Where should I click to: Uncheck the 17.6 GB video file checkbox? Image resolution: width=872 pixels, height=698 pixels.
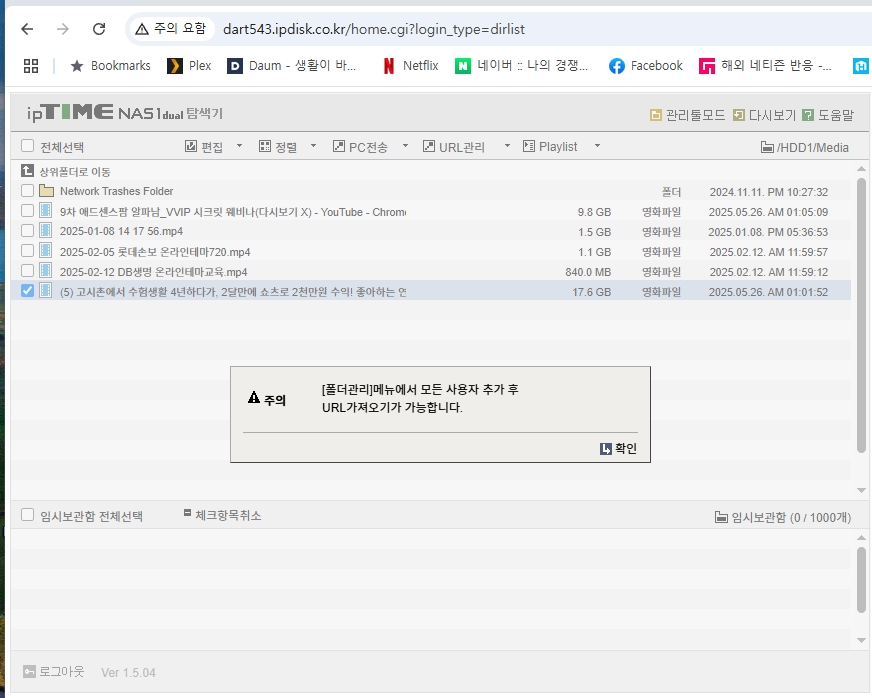pos(27,290)
